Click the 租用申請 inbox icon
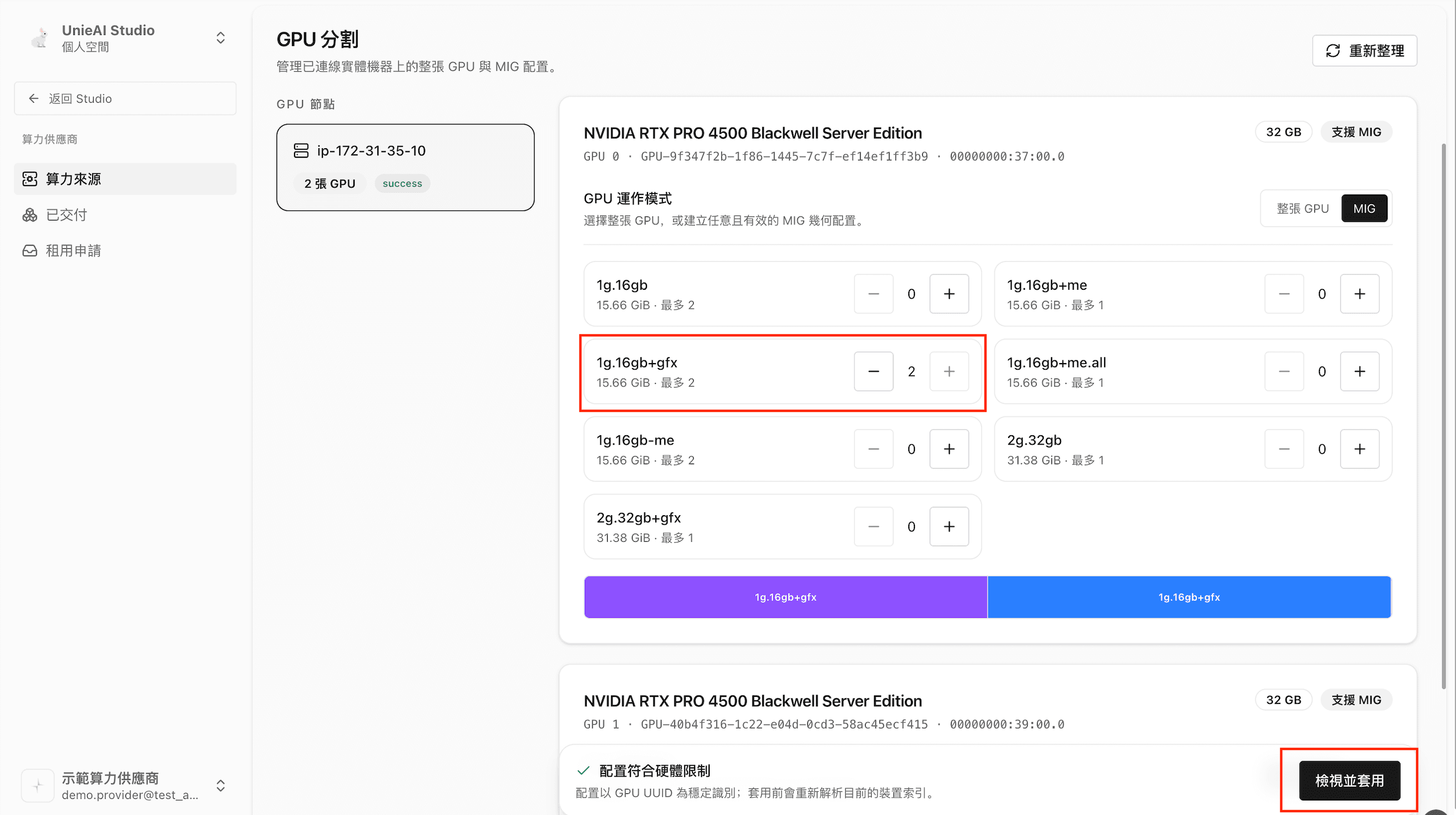Image resolution: width=1456 pixels, height=815 pixels. tap(30, 250)
